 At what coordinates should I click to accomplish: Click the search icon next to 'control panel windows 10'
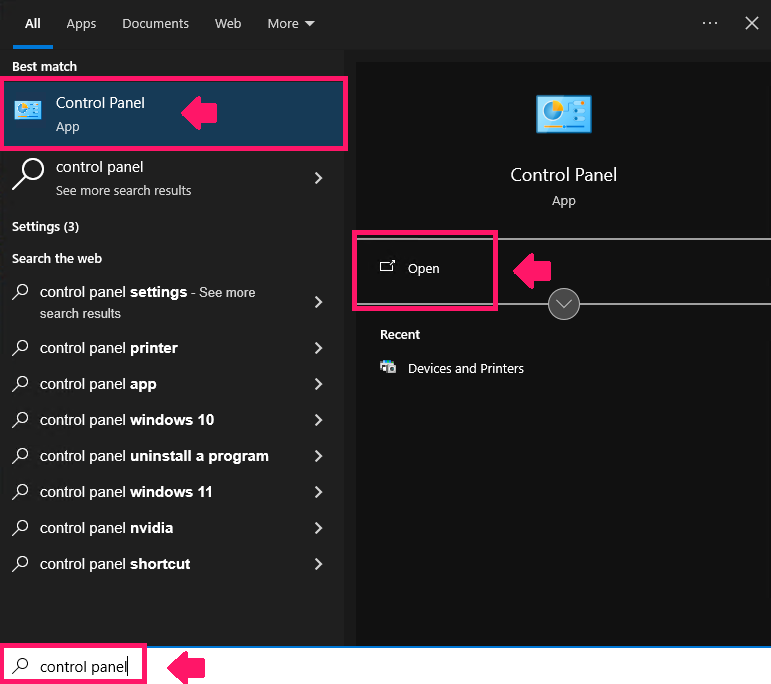[20, 419]
